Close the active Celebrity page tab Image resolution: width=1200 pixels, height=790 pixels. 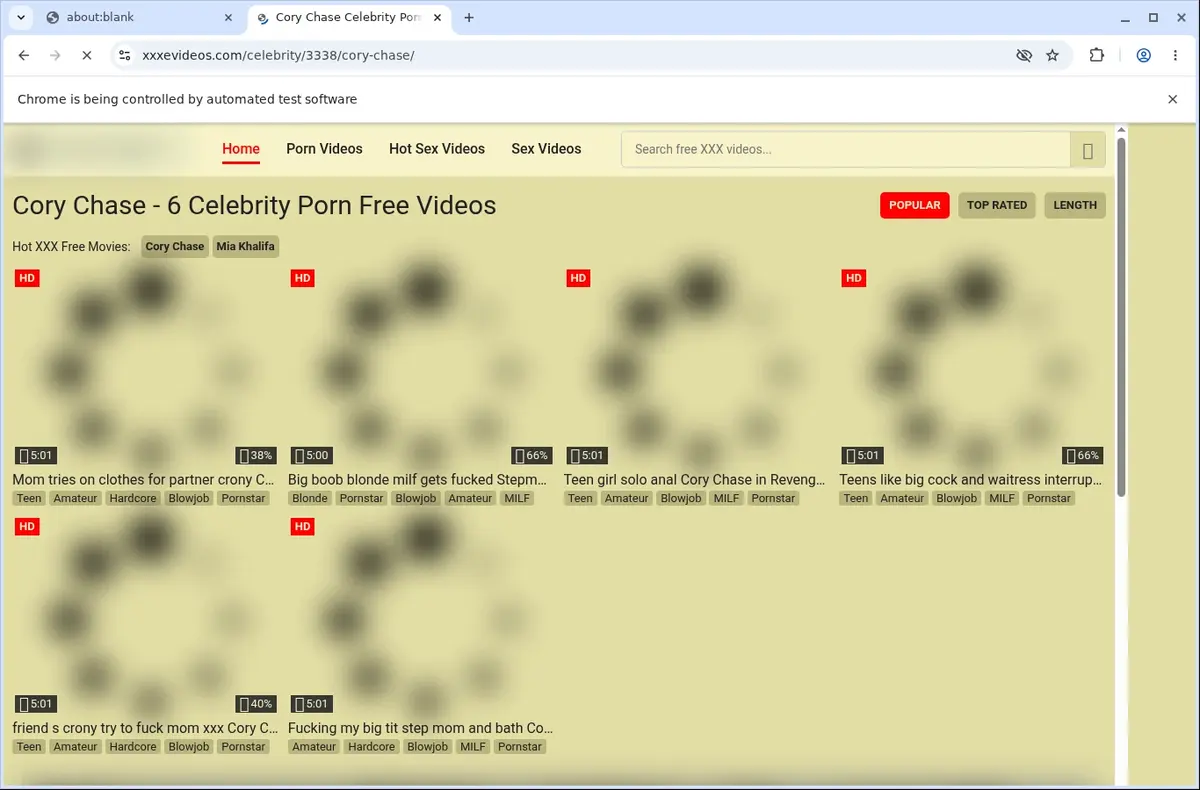tap(437, 17)
